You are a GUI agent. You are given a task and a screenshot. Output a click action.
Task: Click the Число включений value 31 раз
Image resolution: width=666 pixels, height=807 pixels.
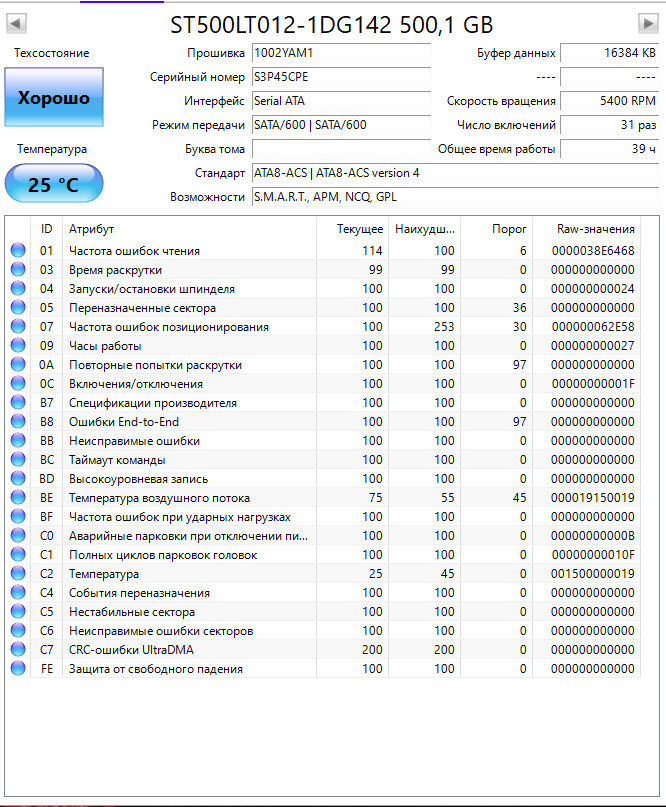point(609,125)
